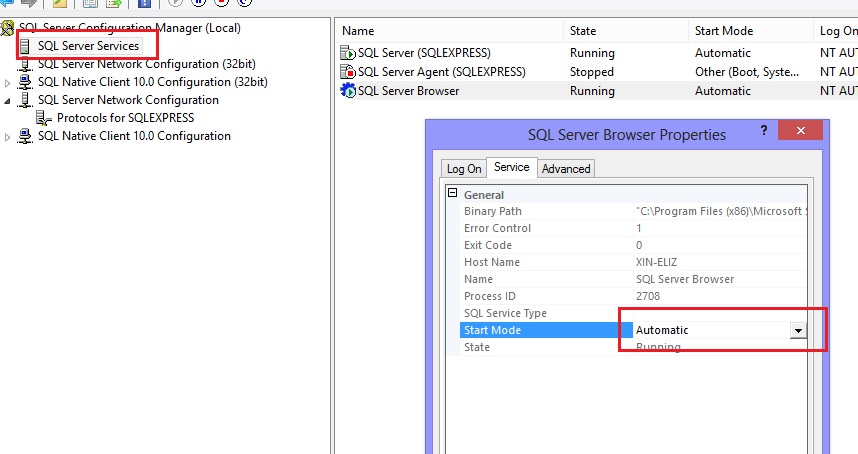Close the SQL Server Browser Properties dialog

(801, 131)
